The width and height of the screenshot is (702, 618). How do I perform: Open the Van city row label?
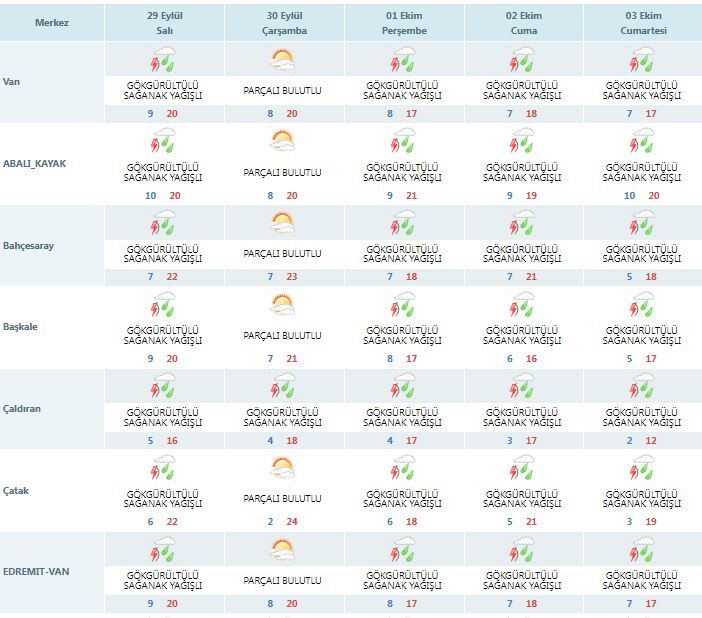(x=11, y=82)
